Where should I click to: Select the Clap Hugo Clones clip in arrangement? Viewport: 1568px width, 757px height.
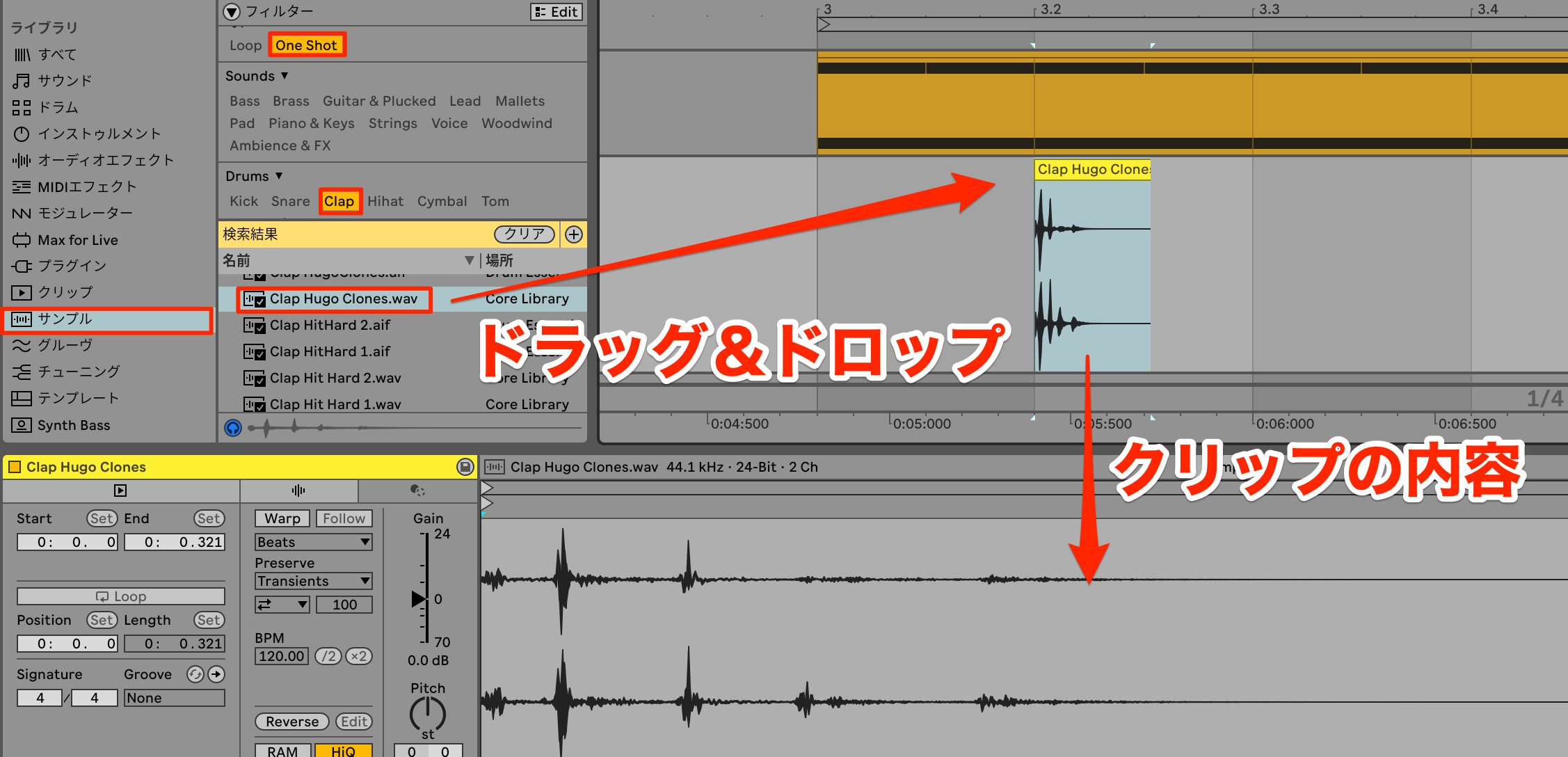pos(1092,264)
